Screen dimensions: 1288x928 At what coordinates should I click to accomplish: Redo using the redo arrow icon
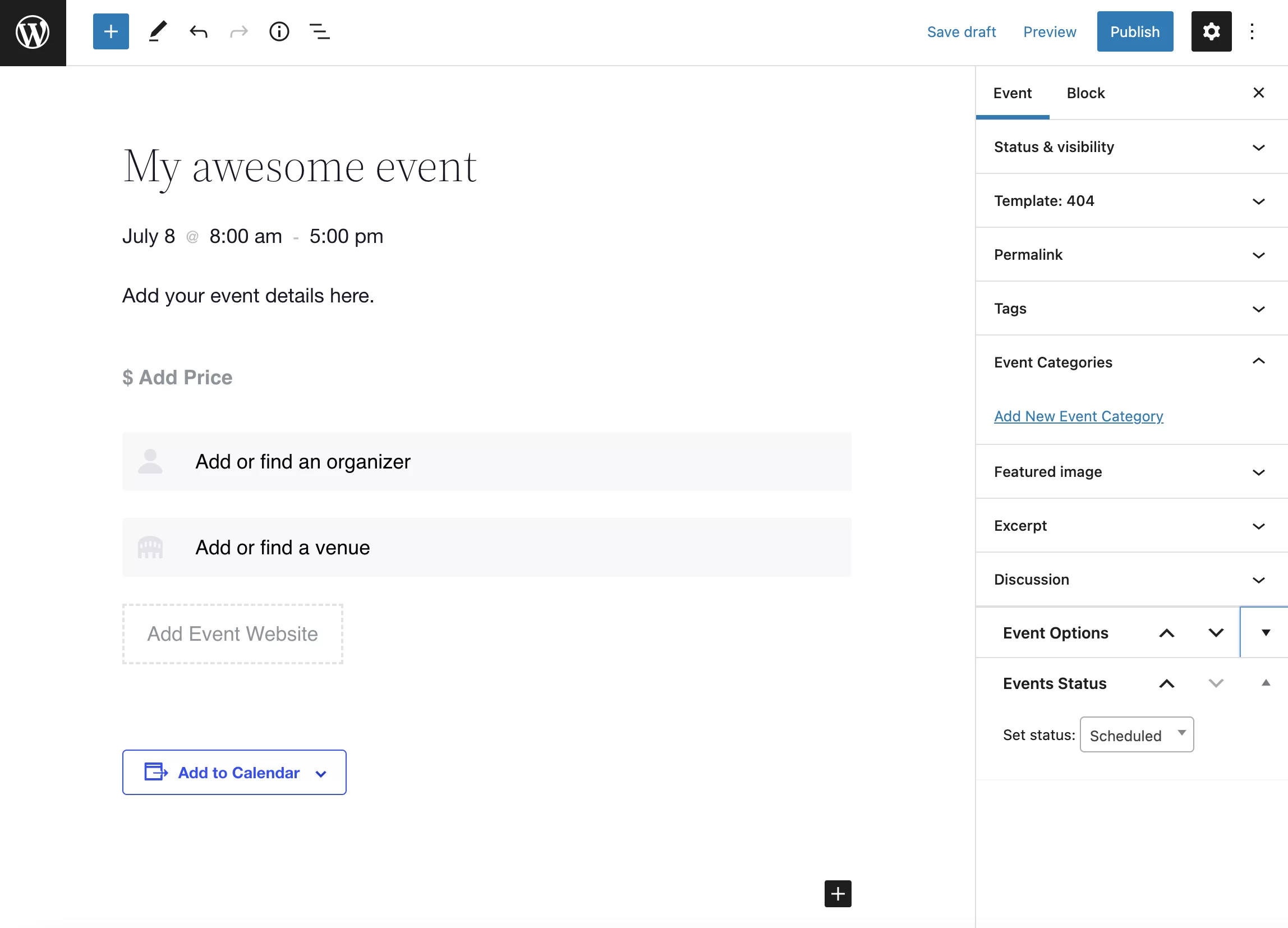tap(239, 32)
